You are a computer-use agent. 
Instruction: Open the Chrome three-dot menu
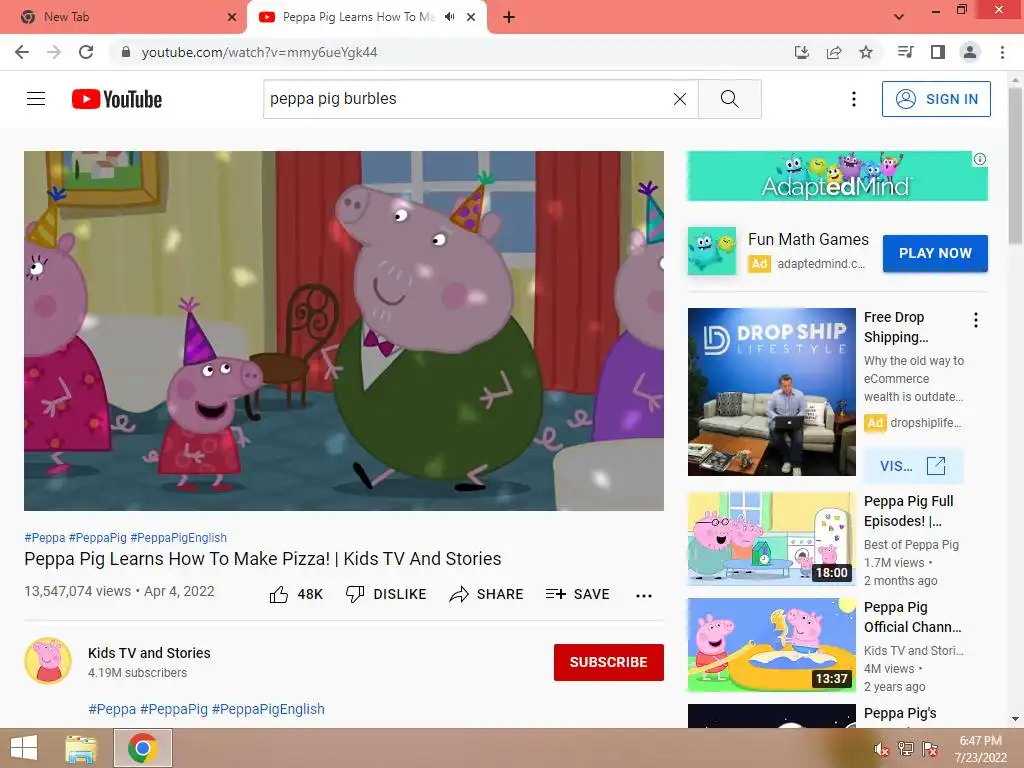1002,52
